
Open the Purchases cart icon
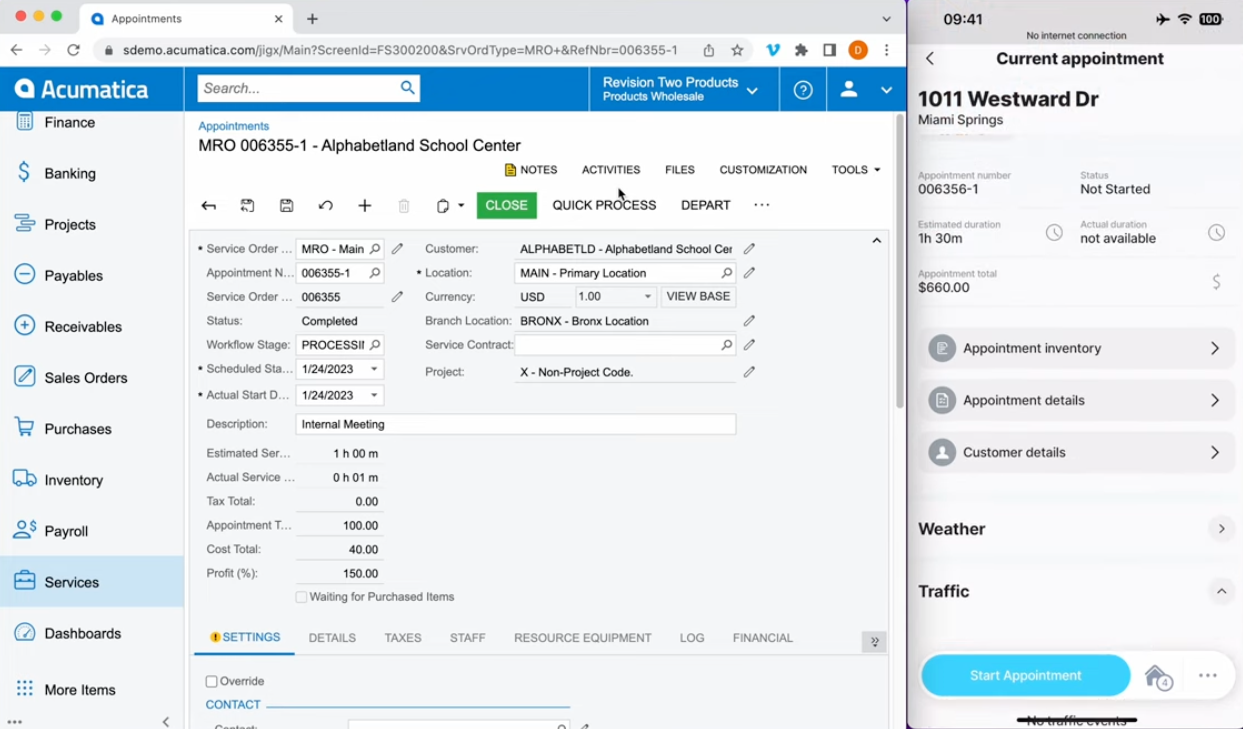[24, 428]
